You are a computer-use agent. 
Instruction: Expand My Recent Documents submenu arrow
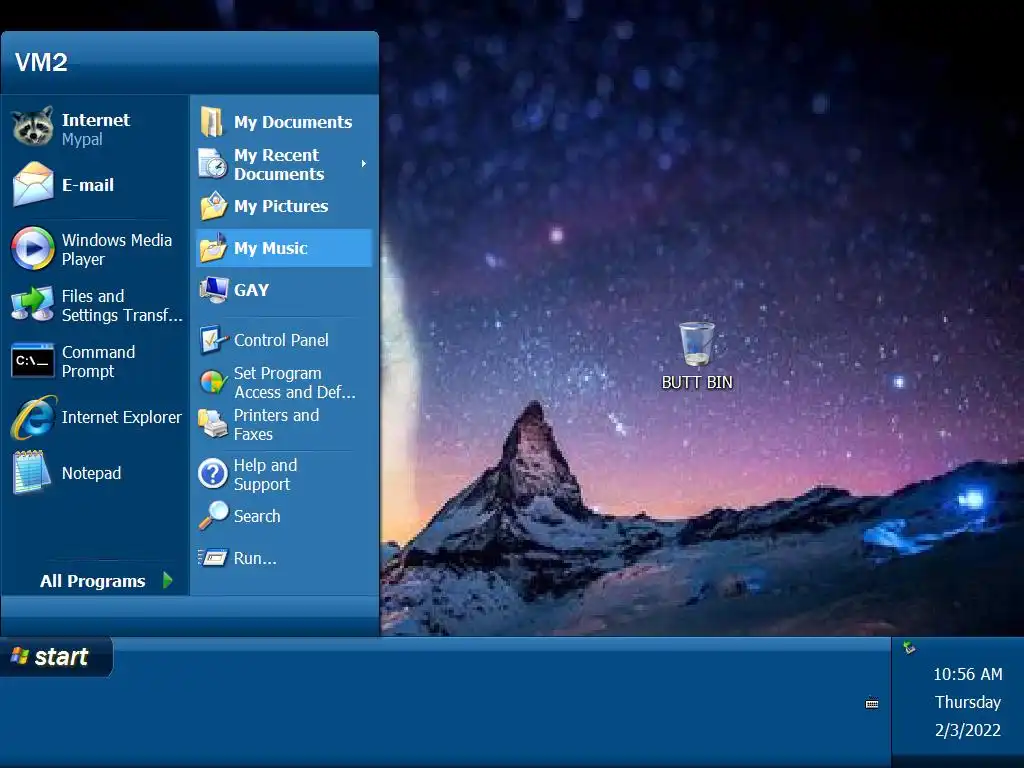coord(364,164)
